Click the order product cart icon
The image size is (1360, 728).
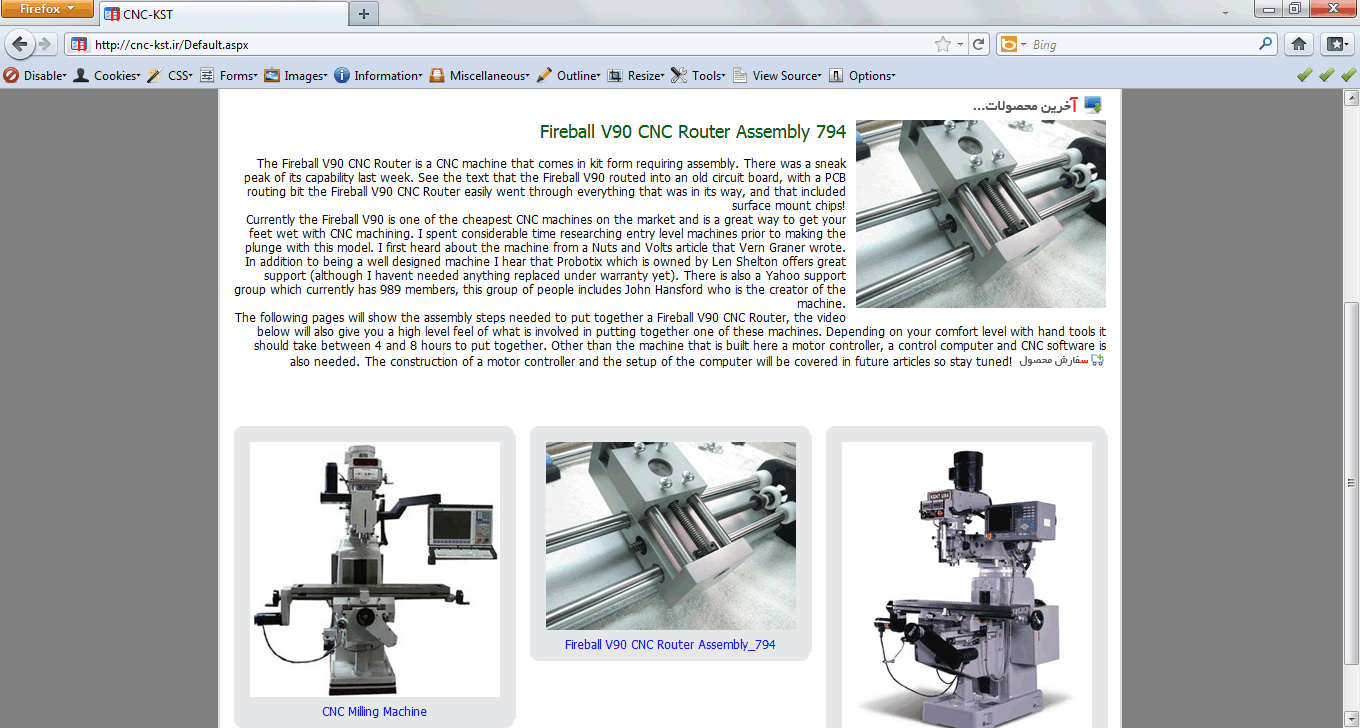[x=1097, y=360]
